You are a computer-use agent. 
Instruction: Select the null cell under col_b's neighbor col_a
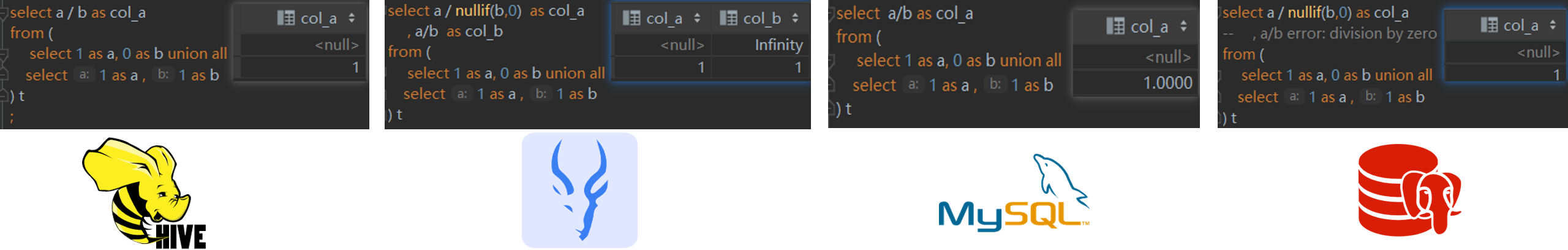[x=663, y=45]
